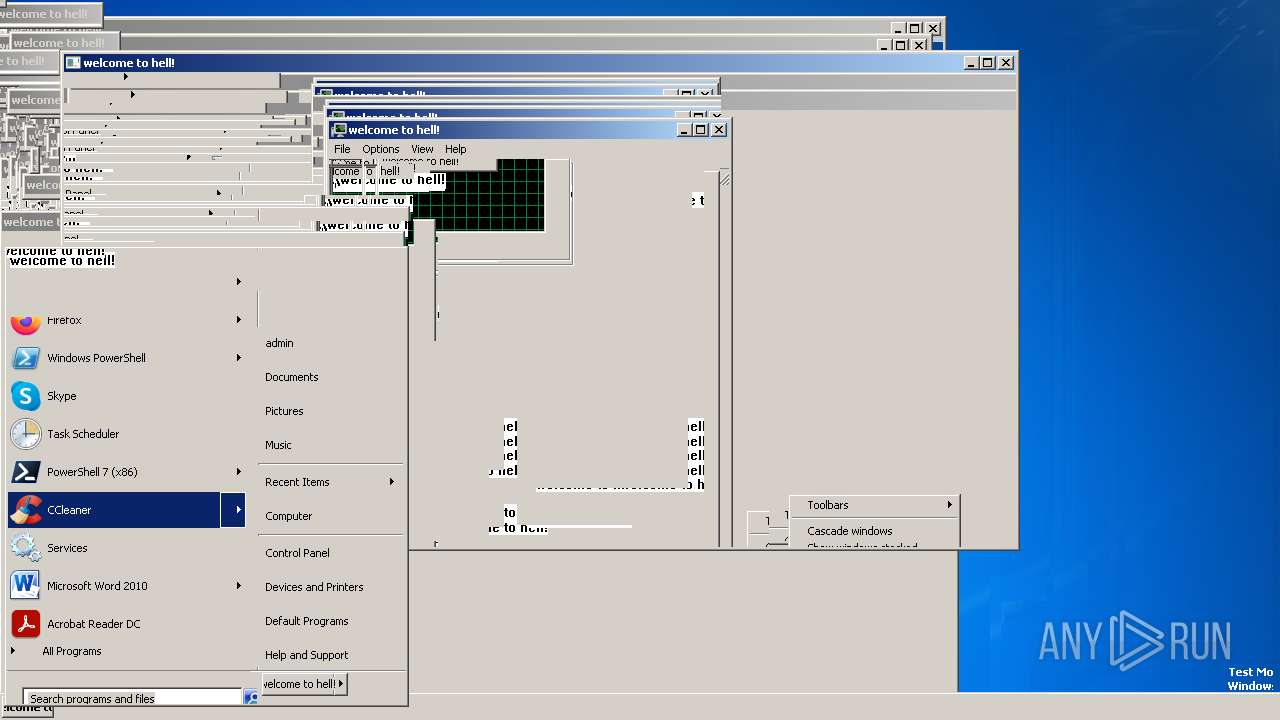
Task: Start Task Scheduler clock icon
Action: [25, 434]
